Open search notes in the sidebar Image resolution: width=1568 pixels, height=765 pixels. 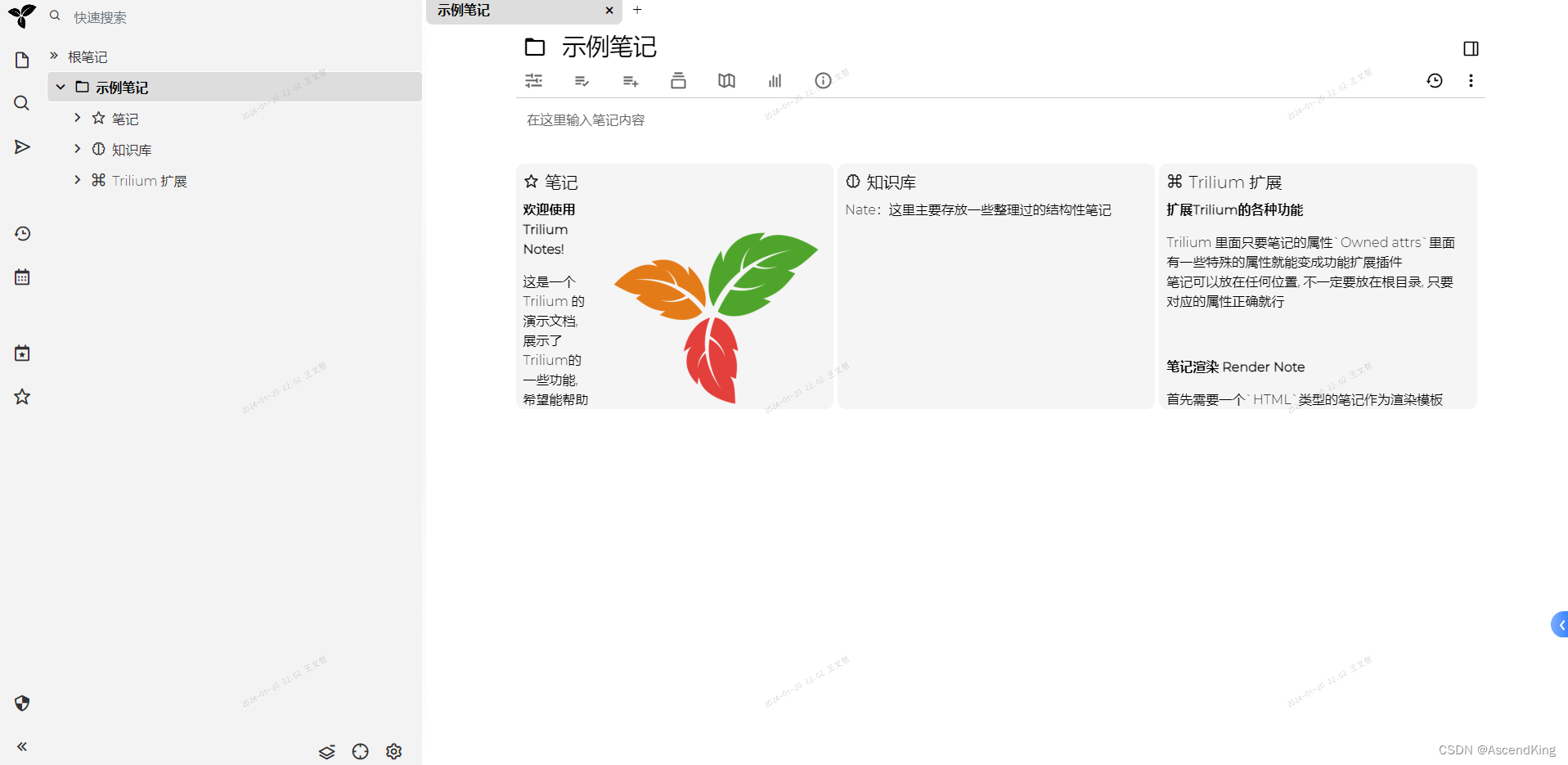(22, 103)
